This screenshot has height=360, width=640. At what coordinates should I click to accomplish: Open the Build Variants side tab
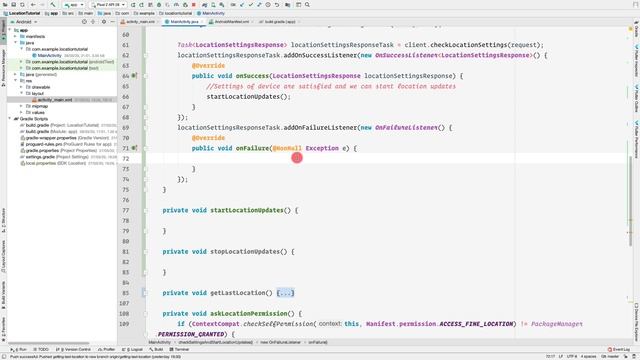3,295
